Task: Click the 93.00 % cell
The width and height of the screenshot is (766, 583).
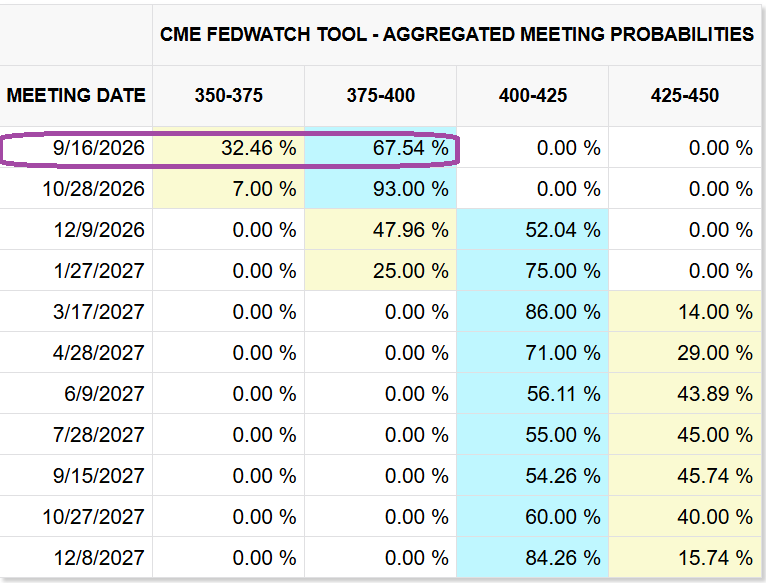Action: click(381, 189)
